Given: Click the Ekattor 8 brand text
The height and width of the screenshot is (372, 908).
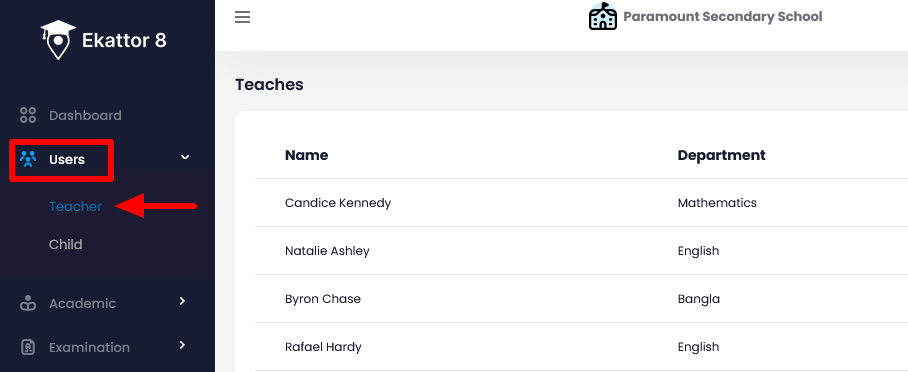Looking at the screenshot, I should 124,41.
